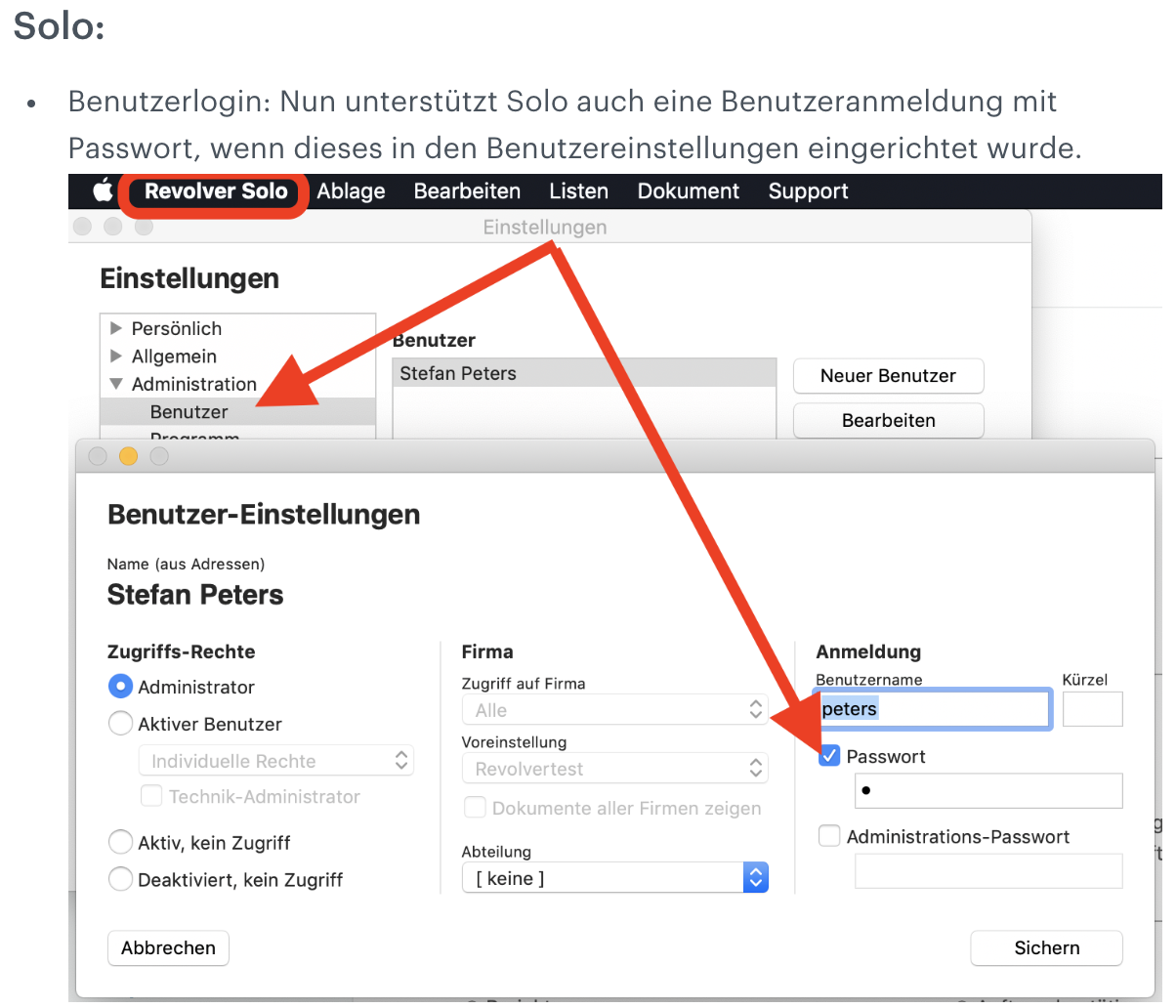Uncheck the Passwort checkbox
This screenshot has width=1176, height=1008.
829,756
